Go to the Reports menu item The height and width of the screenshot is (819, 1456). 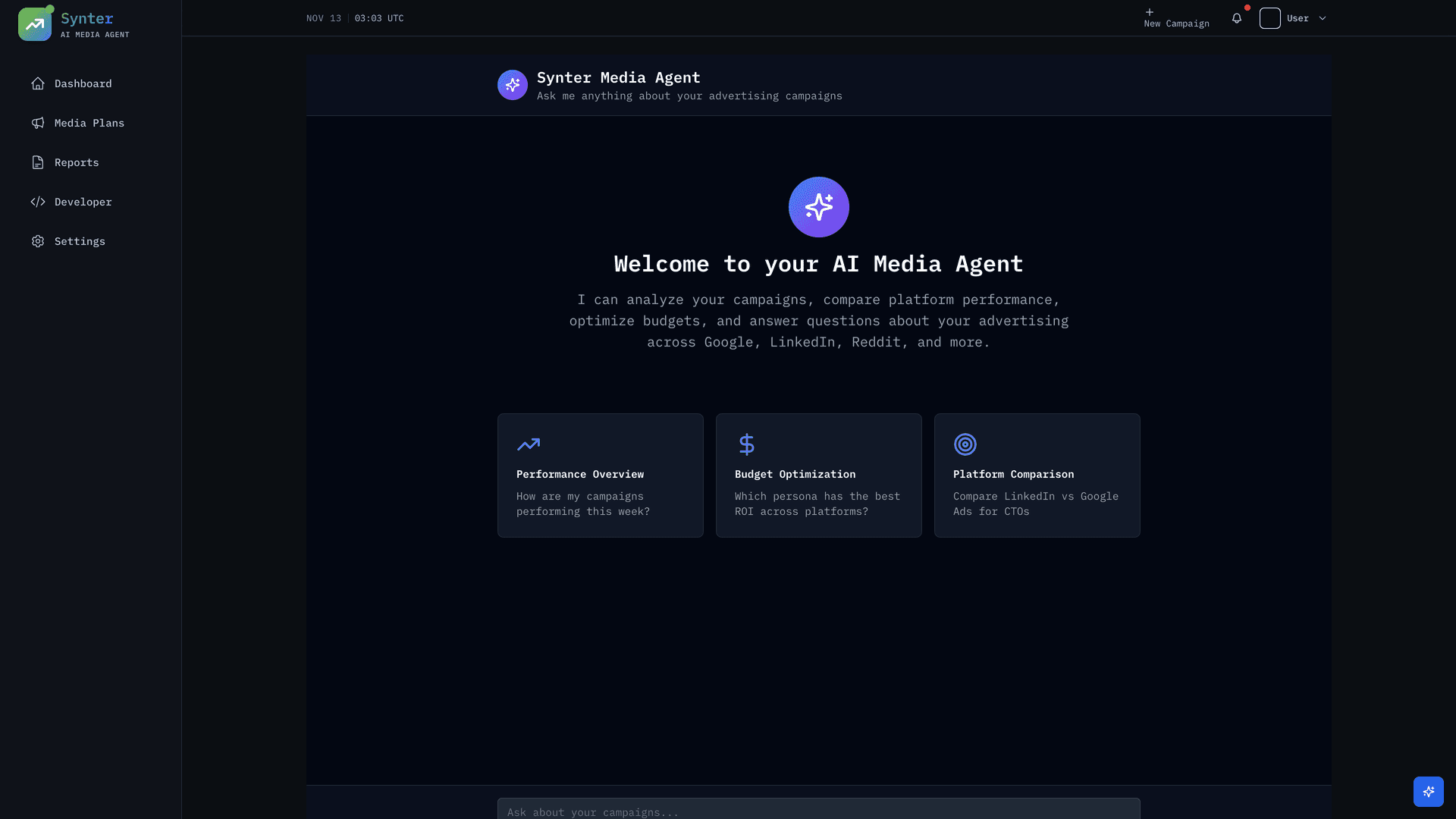(x=77, y=162)
